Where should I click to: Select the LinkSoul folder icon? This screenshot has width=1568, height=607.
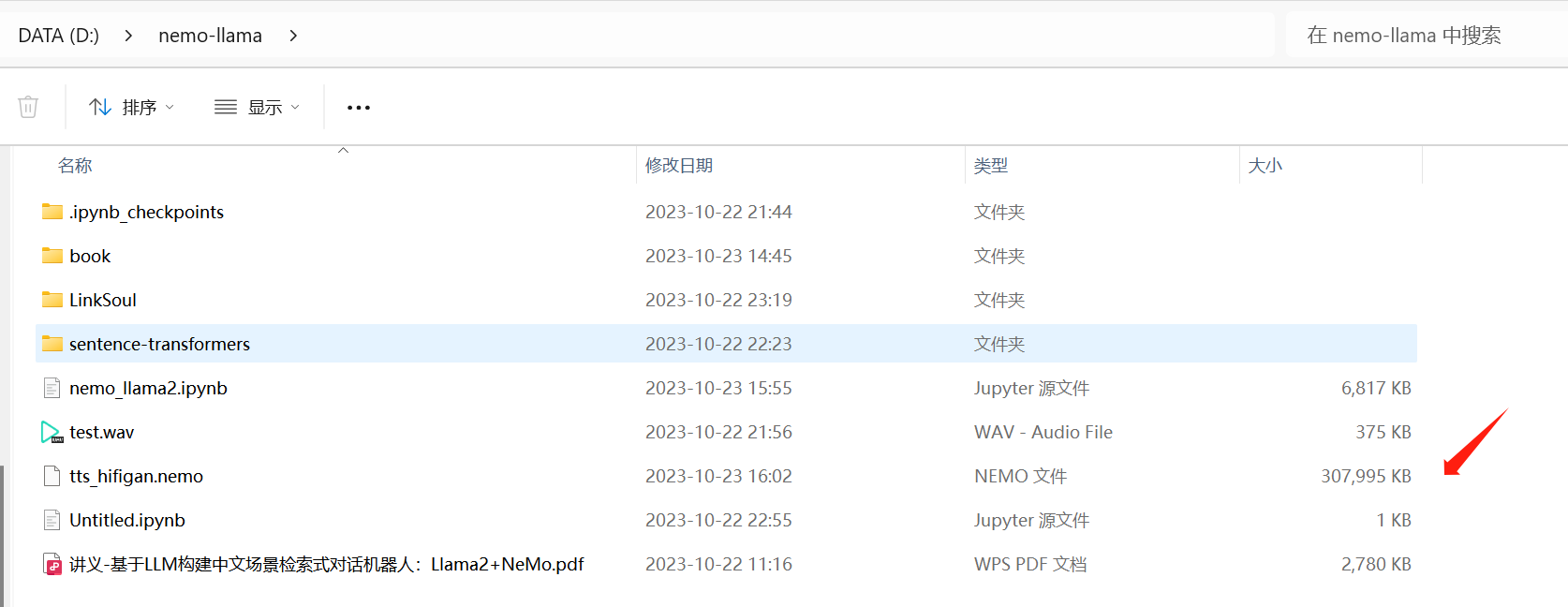pyautogui.click(x=52, y=300)
